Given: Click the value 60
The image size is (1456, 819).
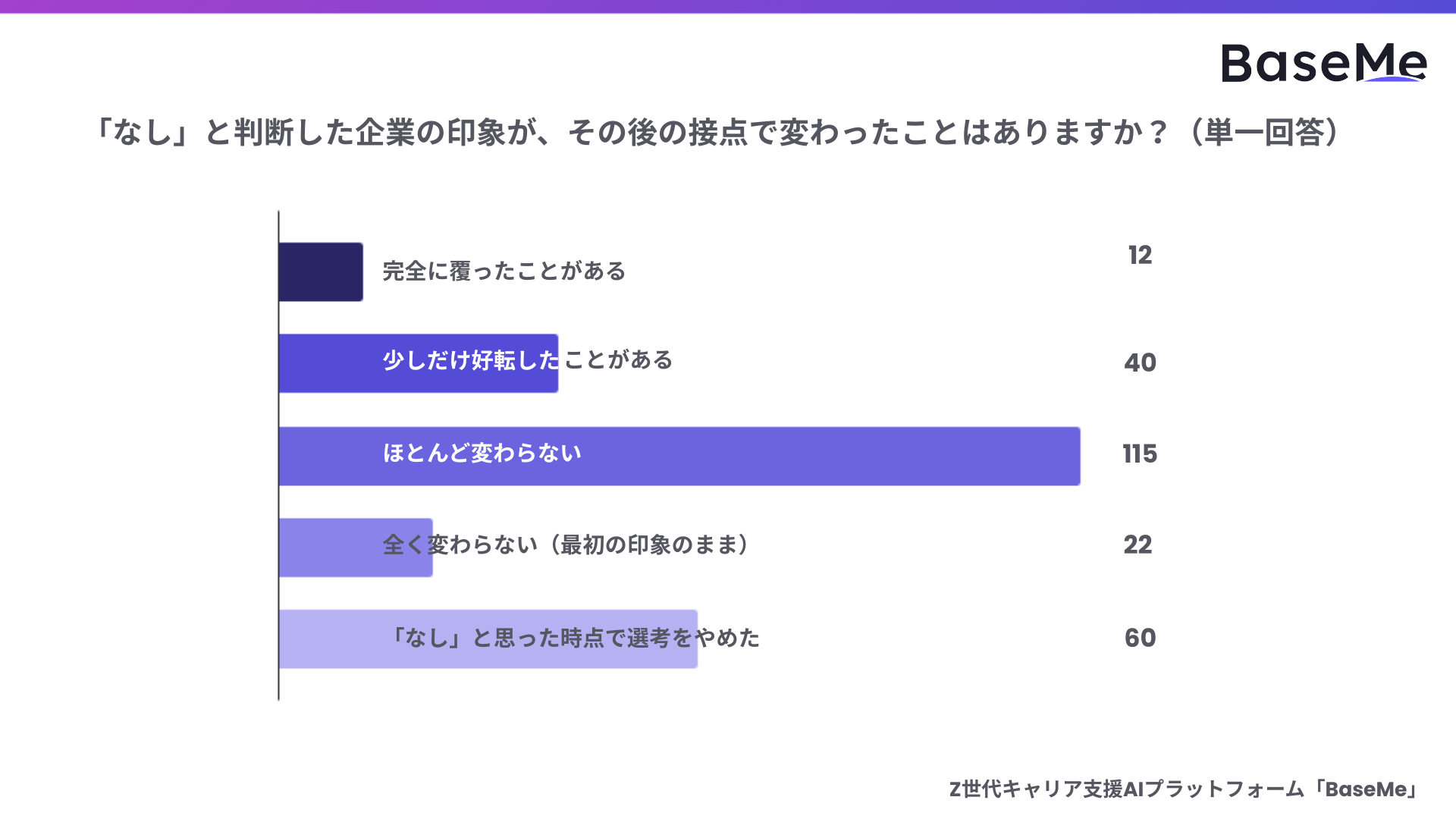Looking at the screenshot, I should [1140, 638].
